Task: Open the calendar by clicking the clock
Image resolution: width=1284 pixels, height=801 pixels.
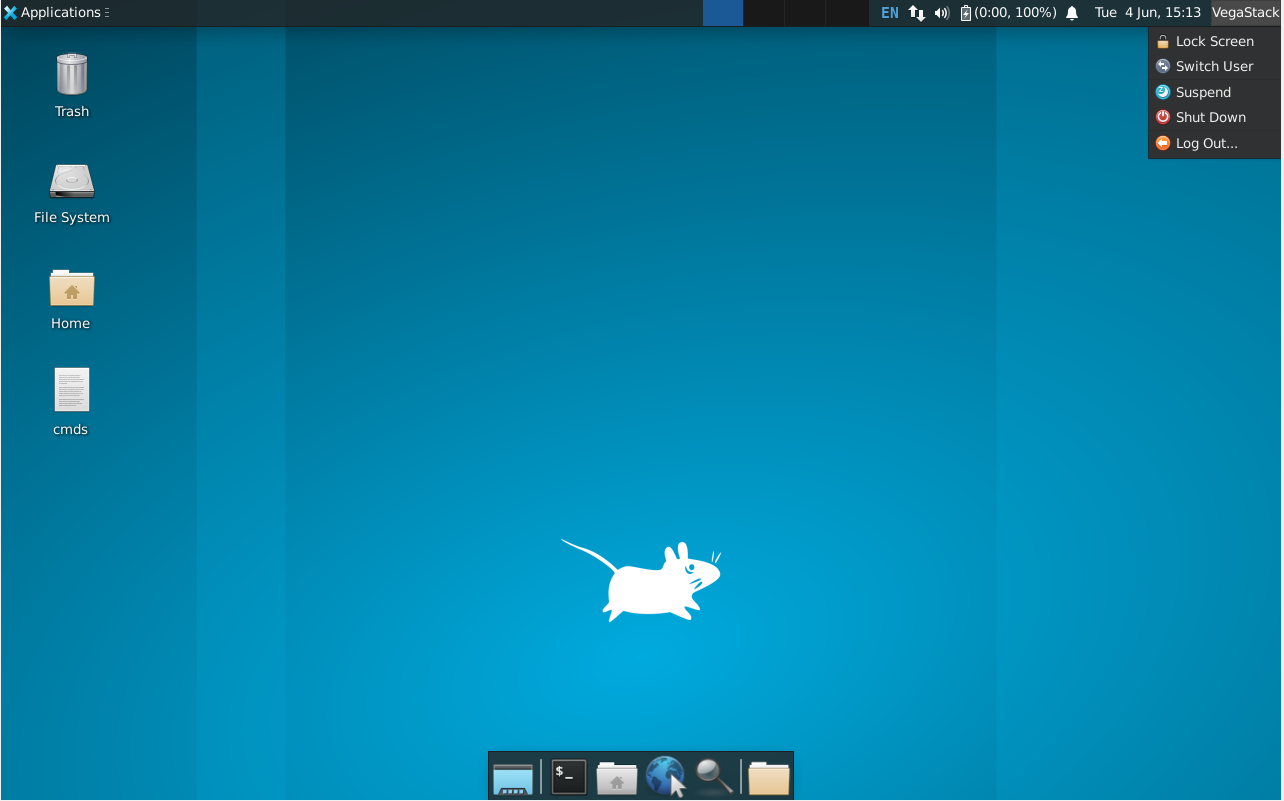Action: point(1150,12)
